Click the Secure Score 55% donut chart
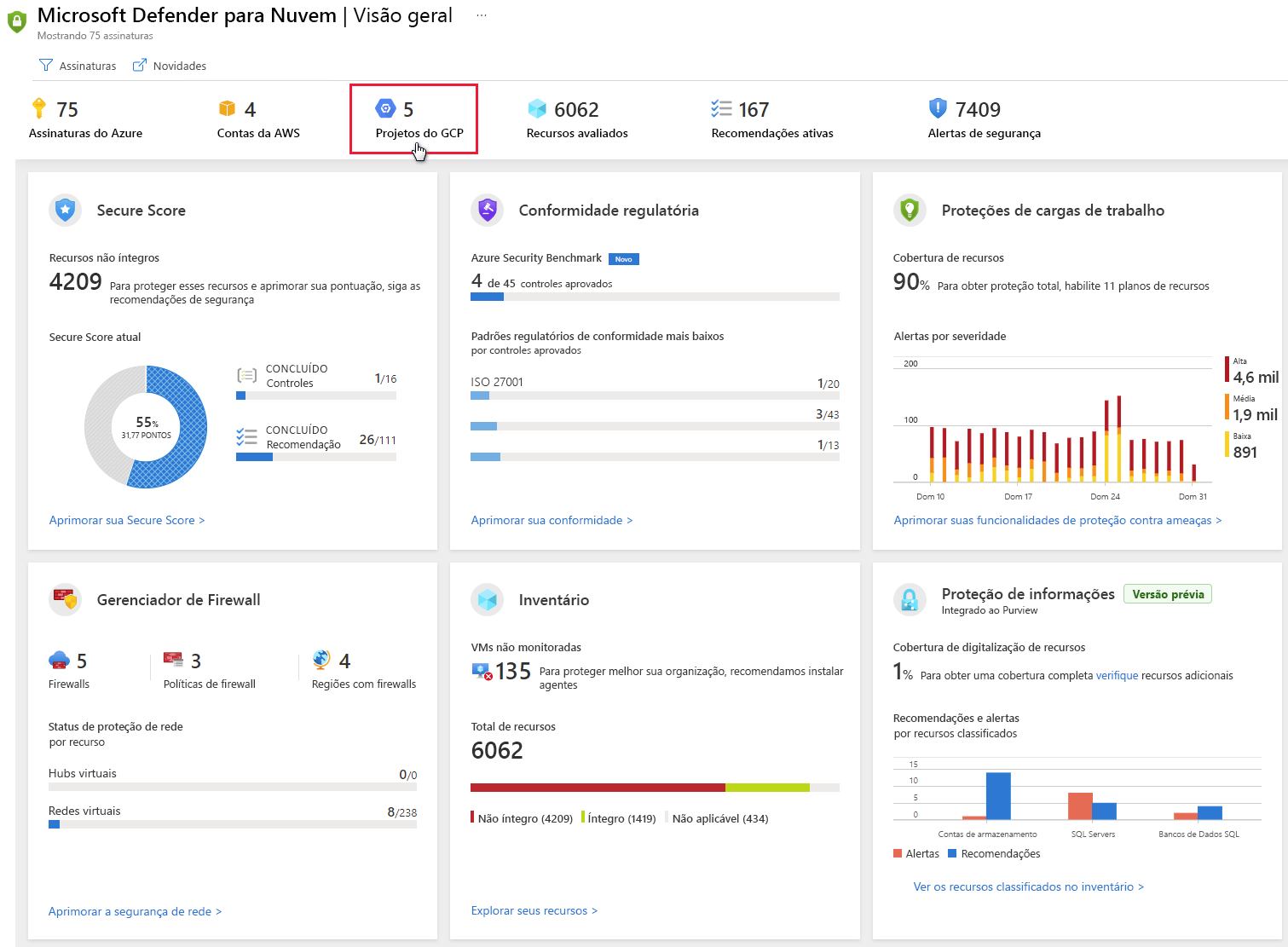 click(x=146, y=427)
